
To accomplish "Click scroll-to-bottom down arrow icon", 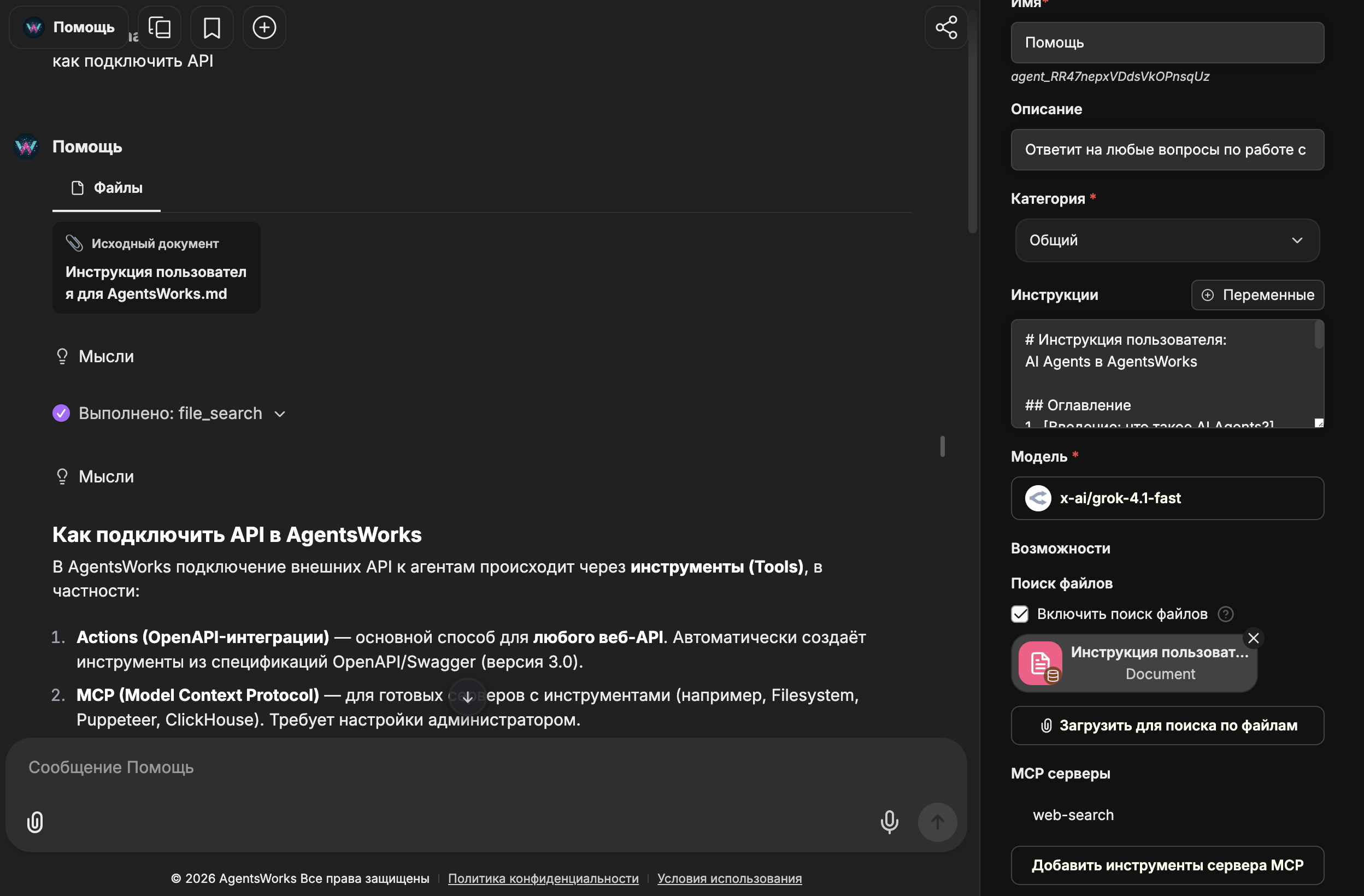I will (x=467, y=697).
